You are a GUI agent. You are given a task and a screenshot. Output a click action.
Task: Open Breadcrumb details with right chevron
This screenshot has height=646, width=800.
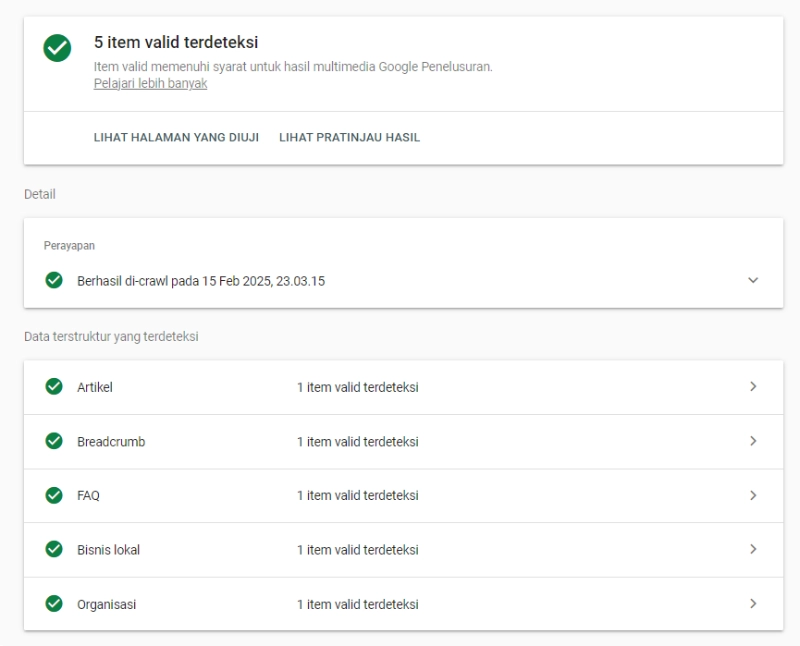pyautogui.click(x=753, y=441)
